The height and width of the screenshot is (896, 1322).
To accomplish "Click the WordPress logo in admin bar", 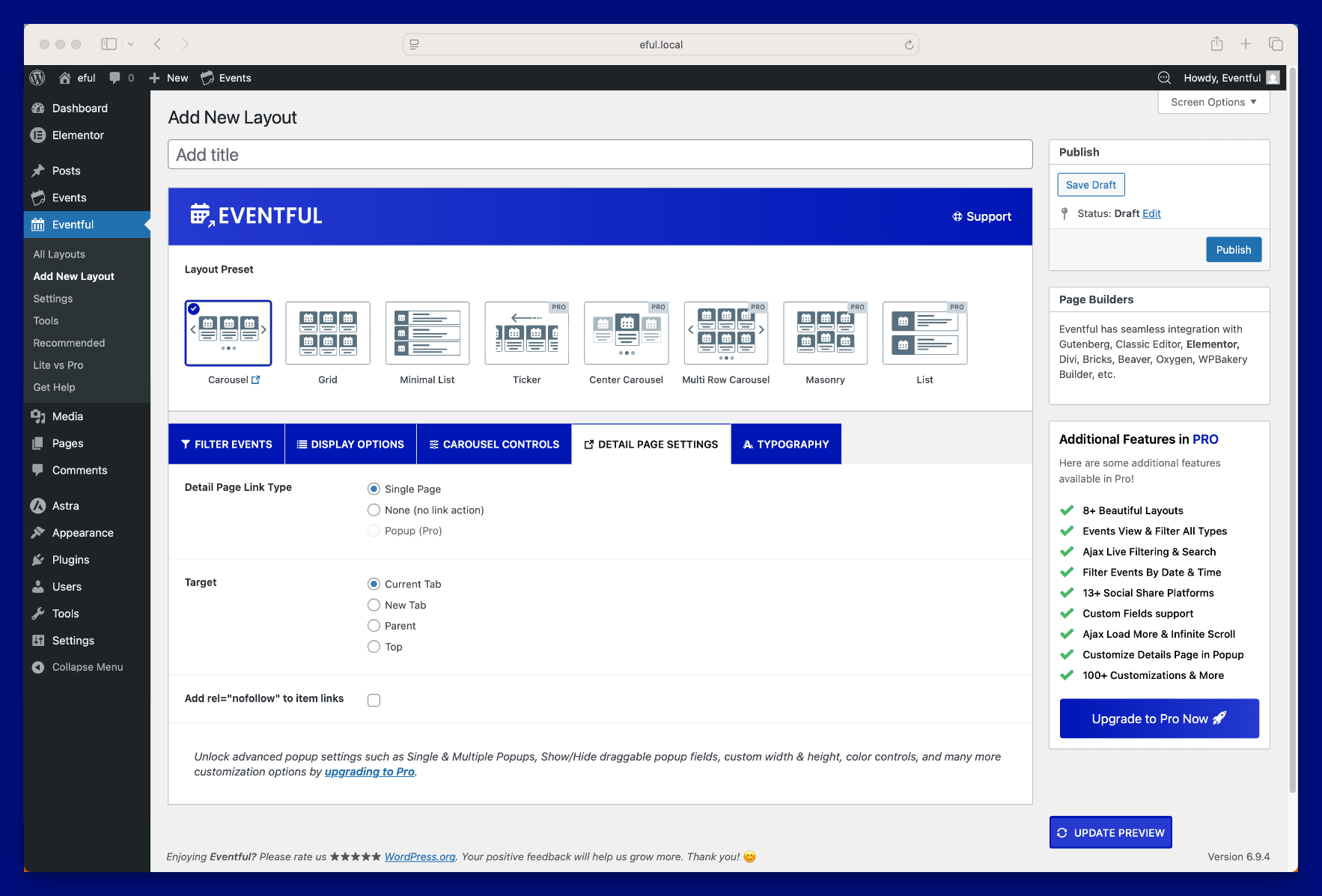I will pyautogui.click(x=37, y=78).
